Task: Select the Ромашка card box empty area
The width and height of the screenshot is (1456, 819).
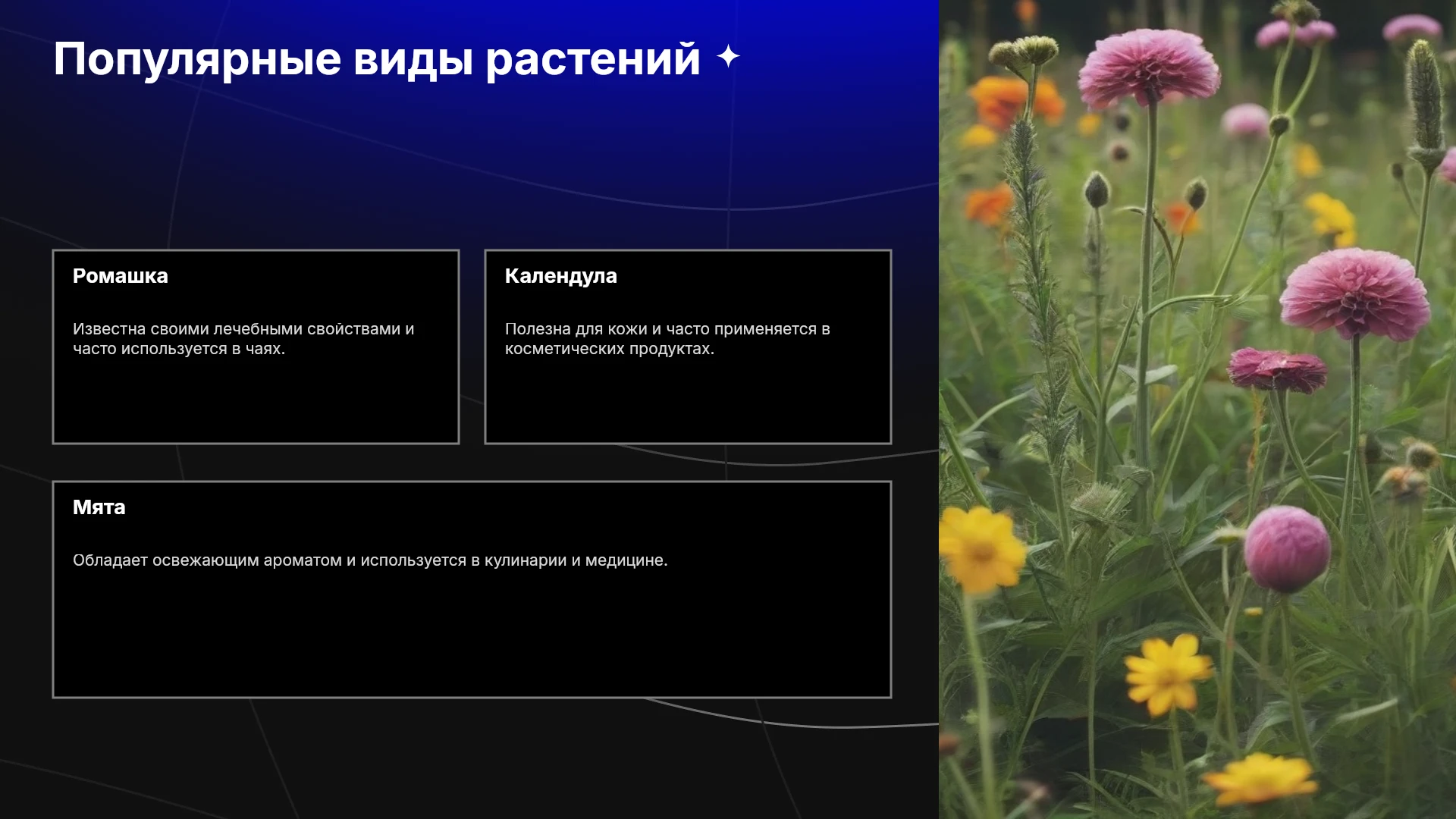Action: [x=256, y=402]
